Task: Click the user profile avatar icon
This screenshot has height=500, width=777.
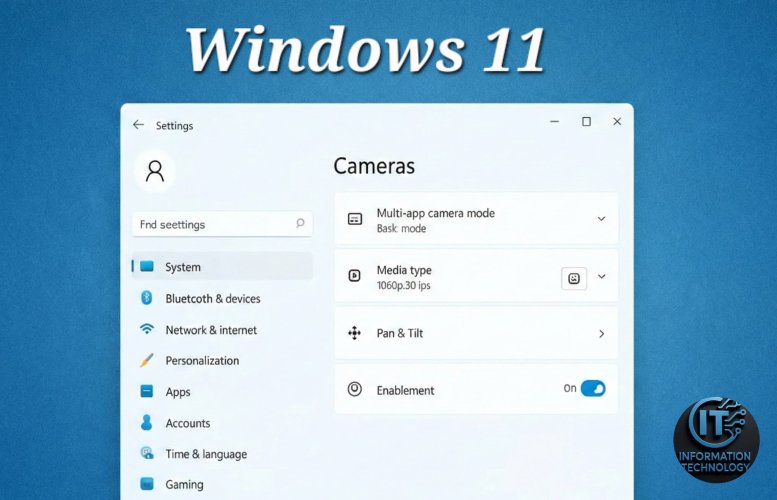Action: pyautogui.click(x=155, y=171)
